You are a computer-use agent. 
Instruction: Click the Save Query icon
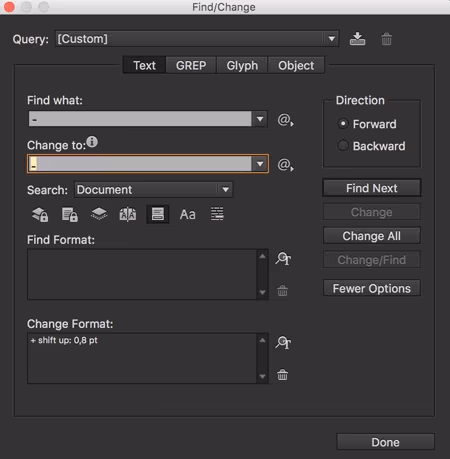pyautogui.click(x=357, y=39)
